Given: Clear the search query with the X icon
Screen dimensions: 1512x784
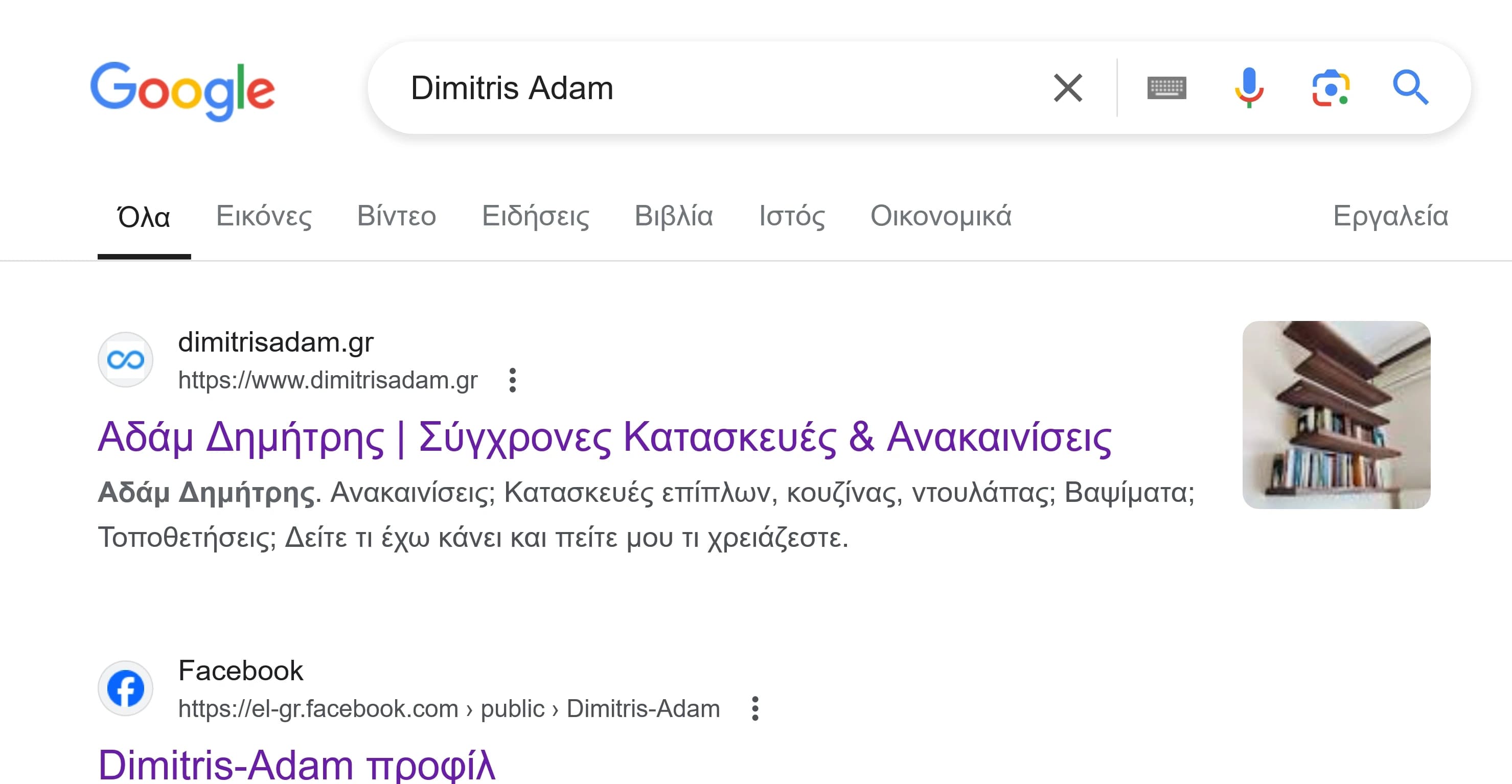Looking at the screenshot, I should click(x=1068, y=88).
